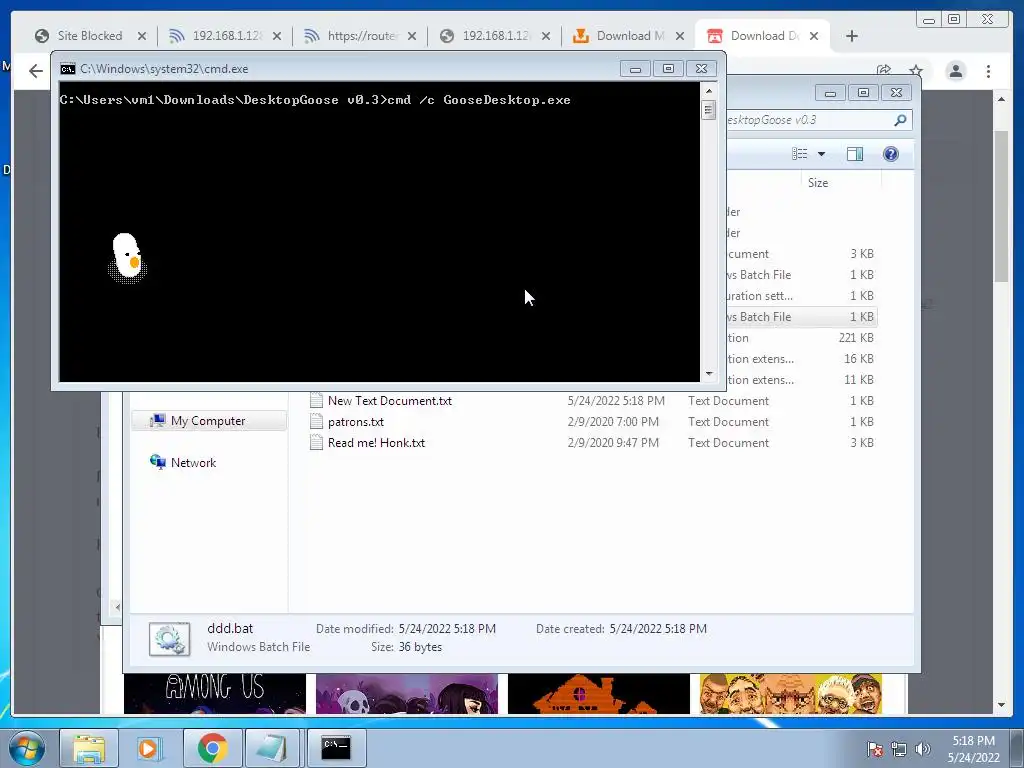1024x768 pixels.
Task: Click Explorer search box for DesktopGoose v0.3
Action: coord(808,120)
